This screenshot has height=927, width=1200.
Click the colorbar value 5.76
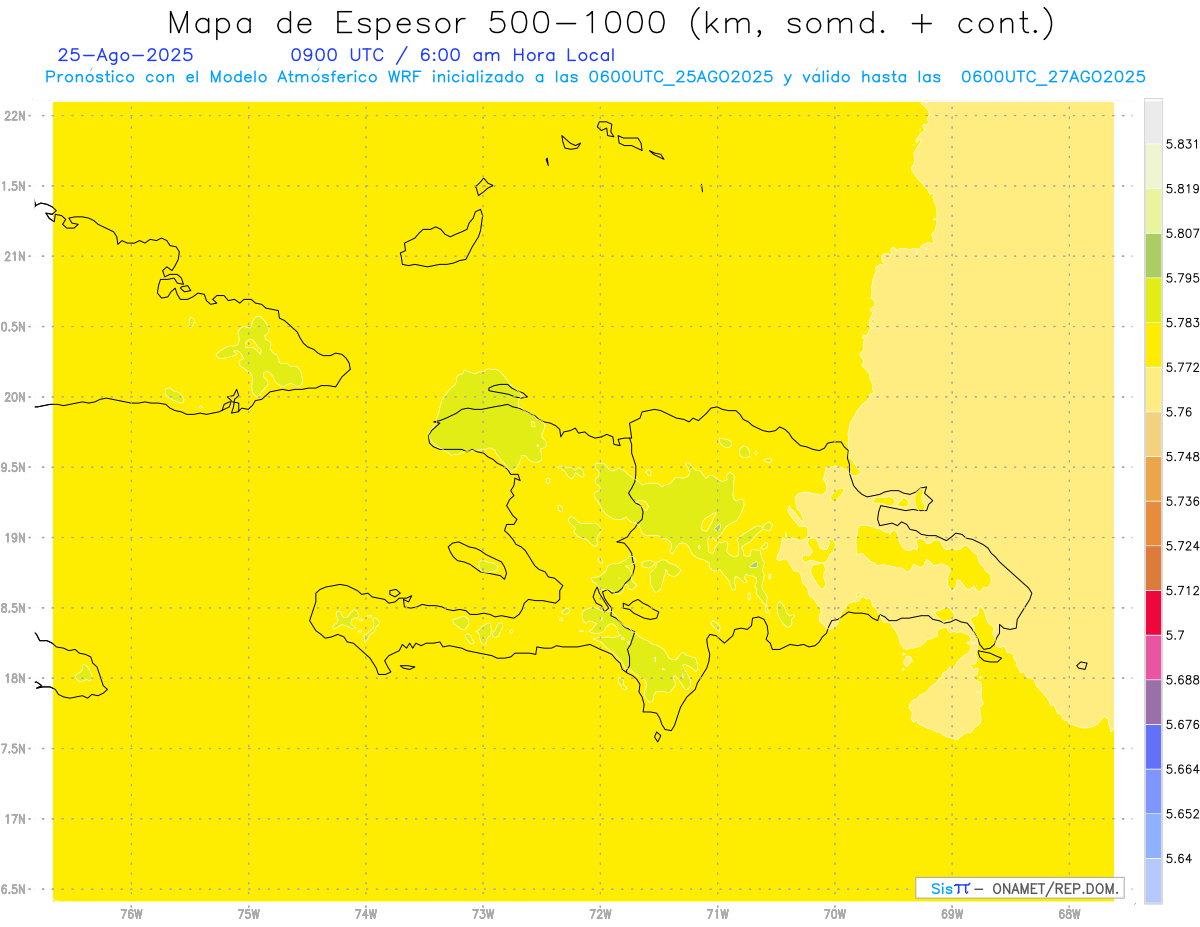point(1179,412)
